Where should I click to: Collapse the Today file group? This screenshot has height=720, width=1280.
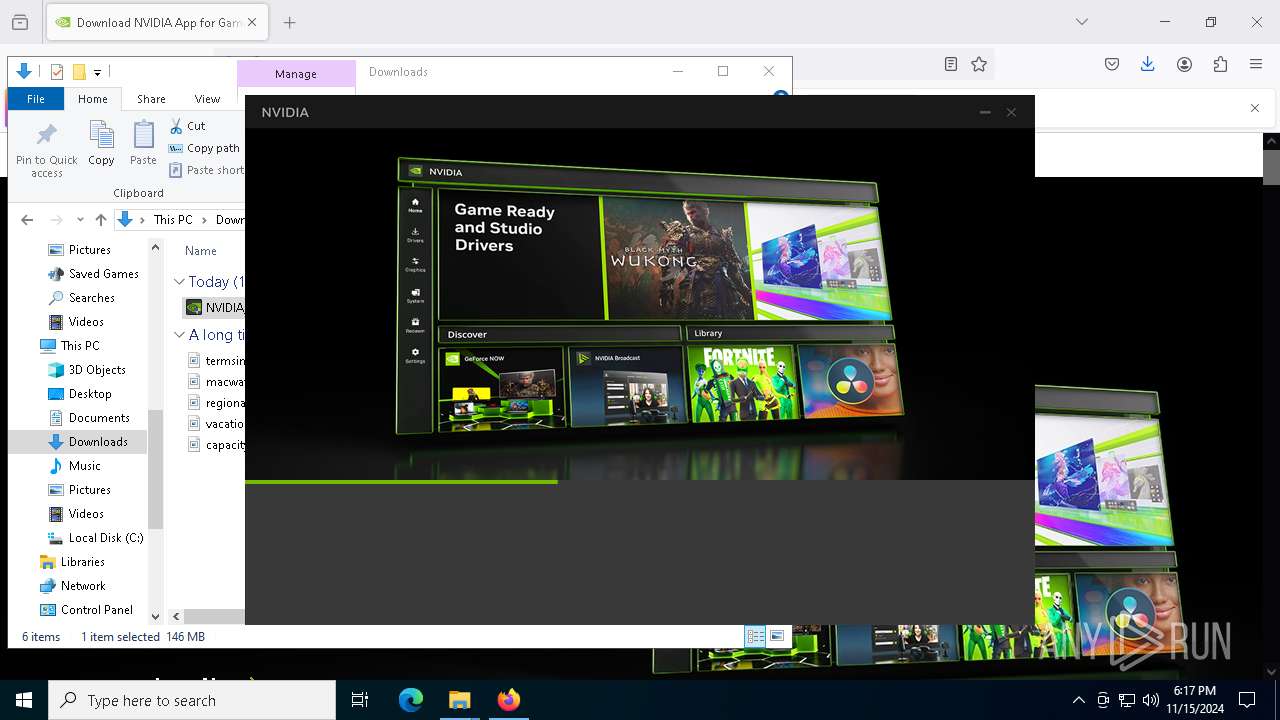click(x=179, y=282)
